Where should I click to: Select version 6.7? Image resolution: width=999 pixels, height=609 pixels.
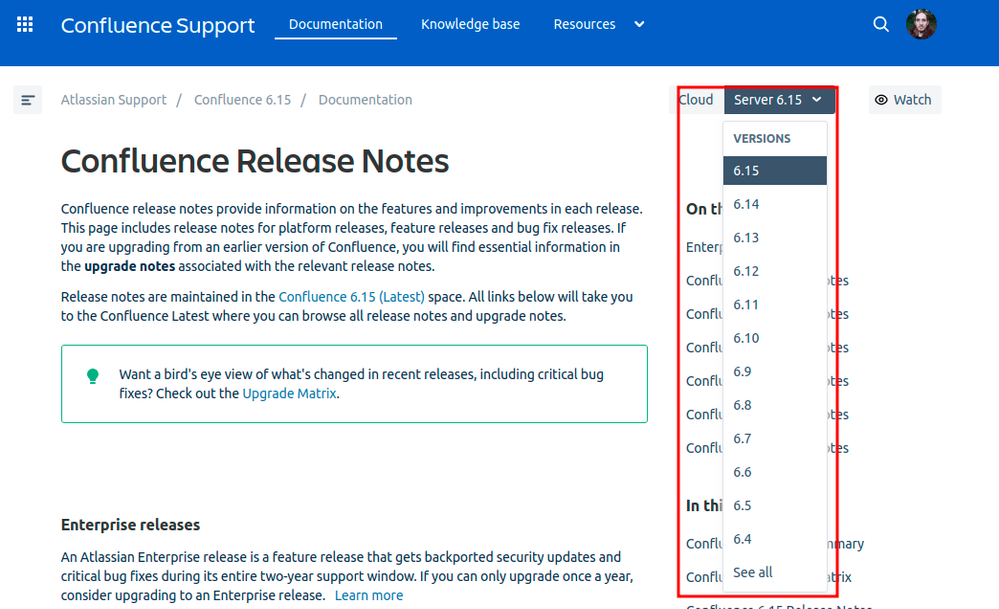pos(775,439)
